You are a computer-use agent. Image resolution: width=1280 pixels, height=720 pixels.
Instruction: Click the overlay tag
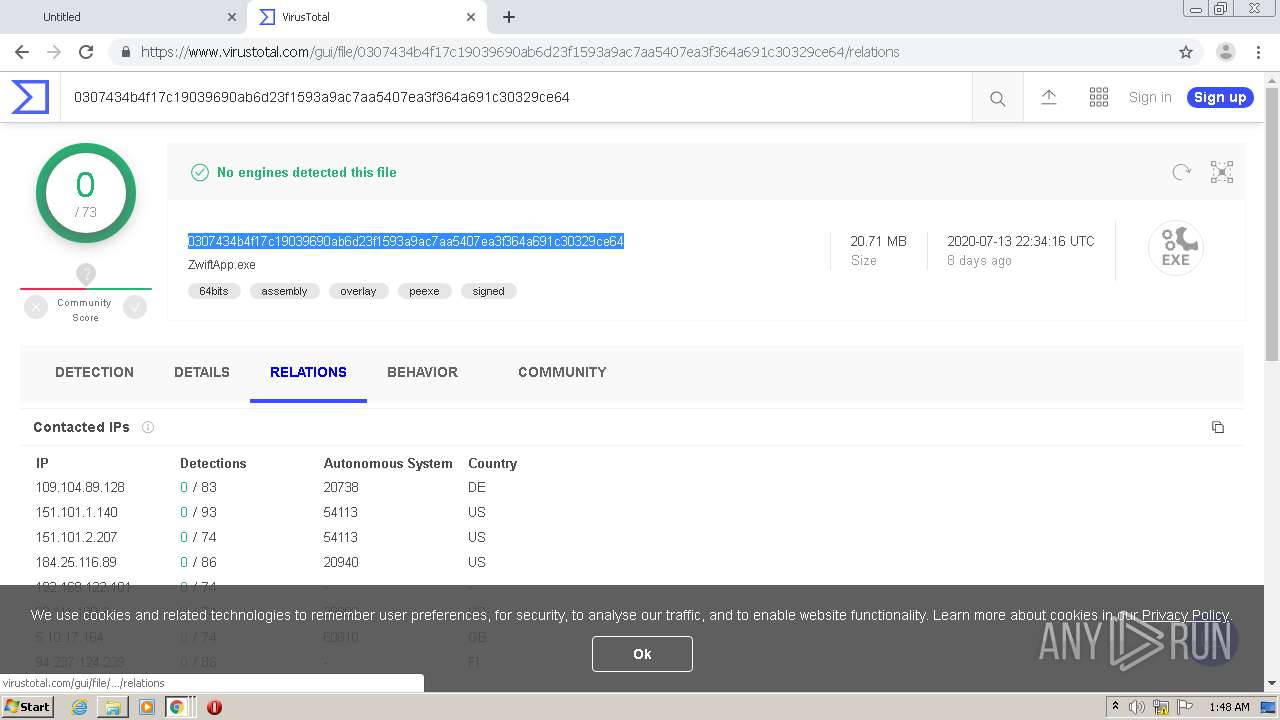click(x=358, y=291)
